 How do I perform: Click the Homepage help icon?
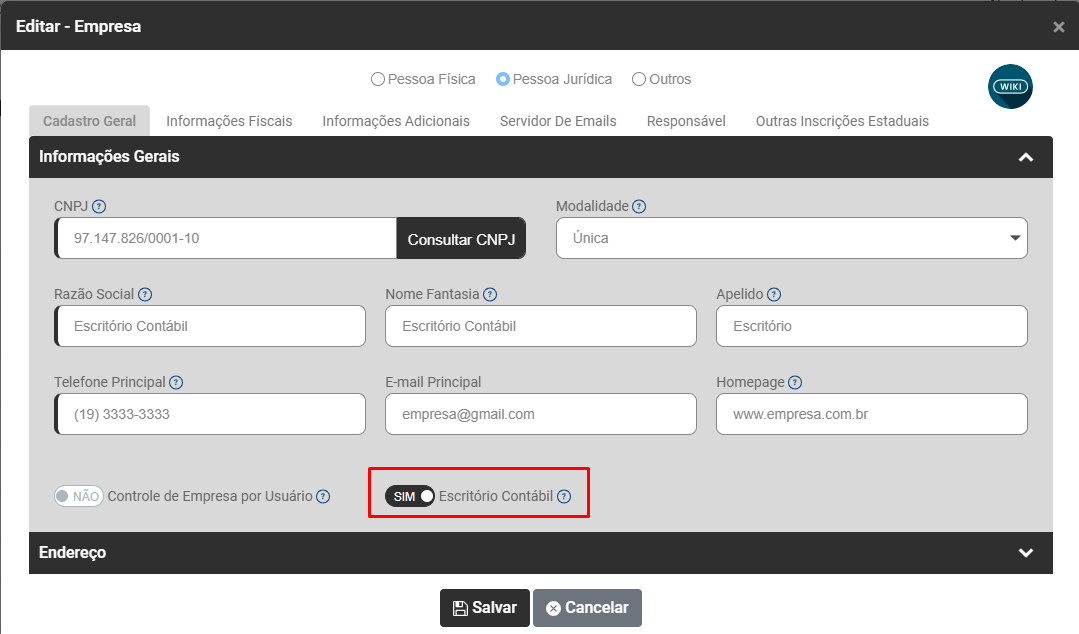tap(795, 383)
